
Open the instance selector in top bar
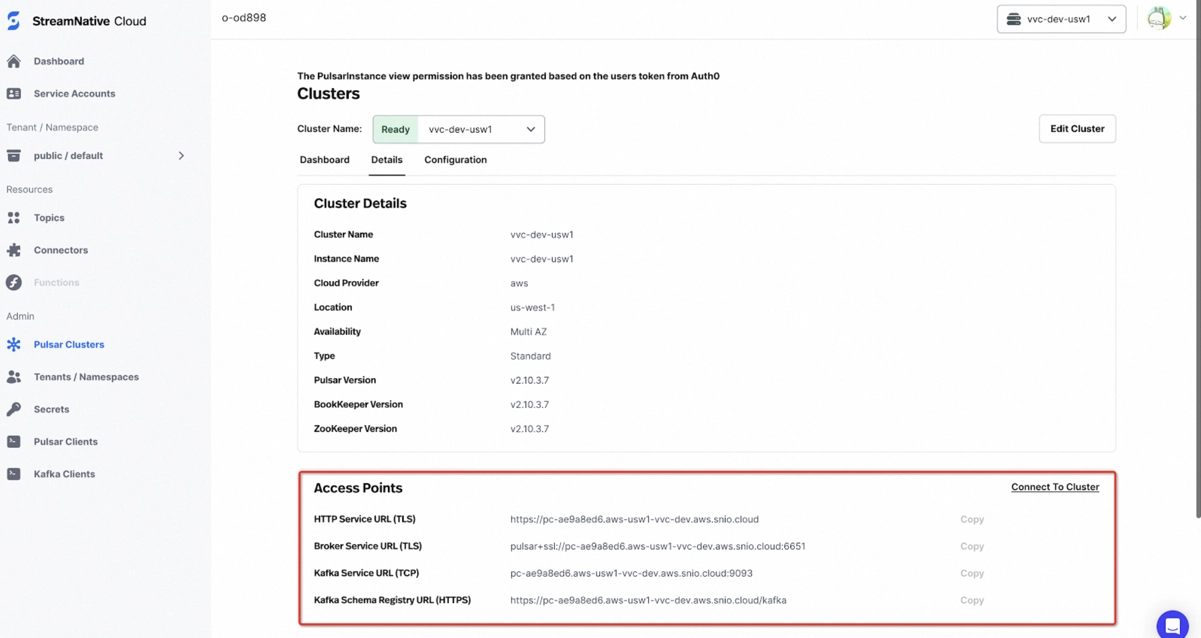[x=1061, y=19]
